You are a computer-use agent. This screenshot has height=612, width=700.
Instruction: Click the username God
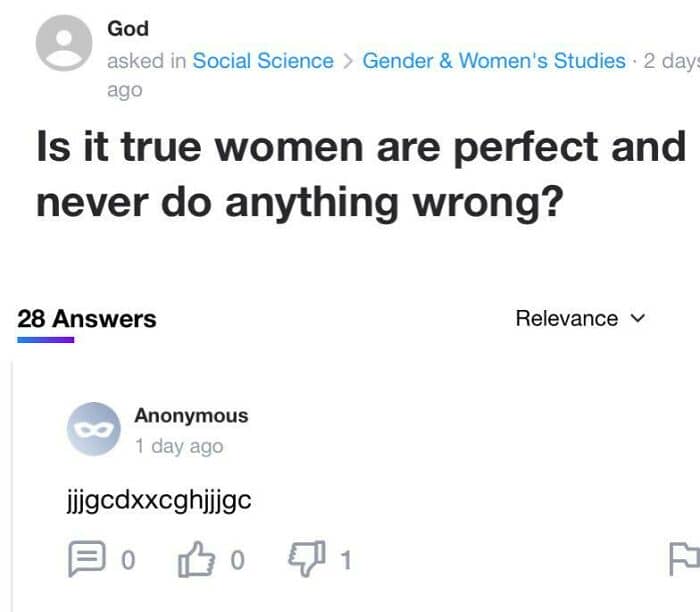(128, 29)
